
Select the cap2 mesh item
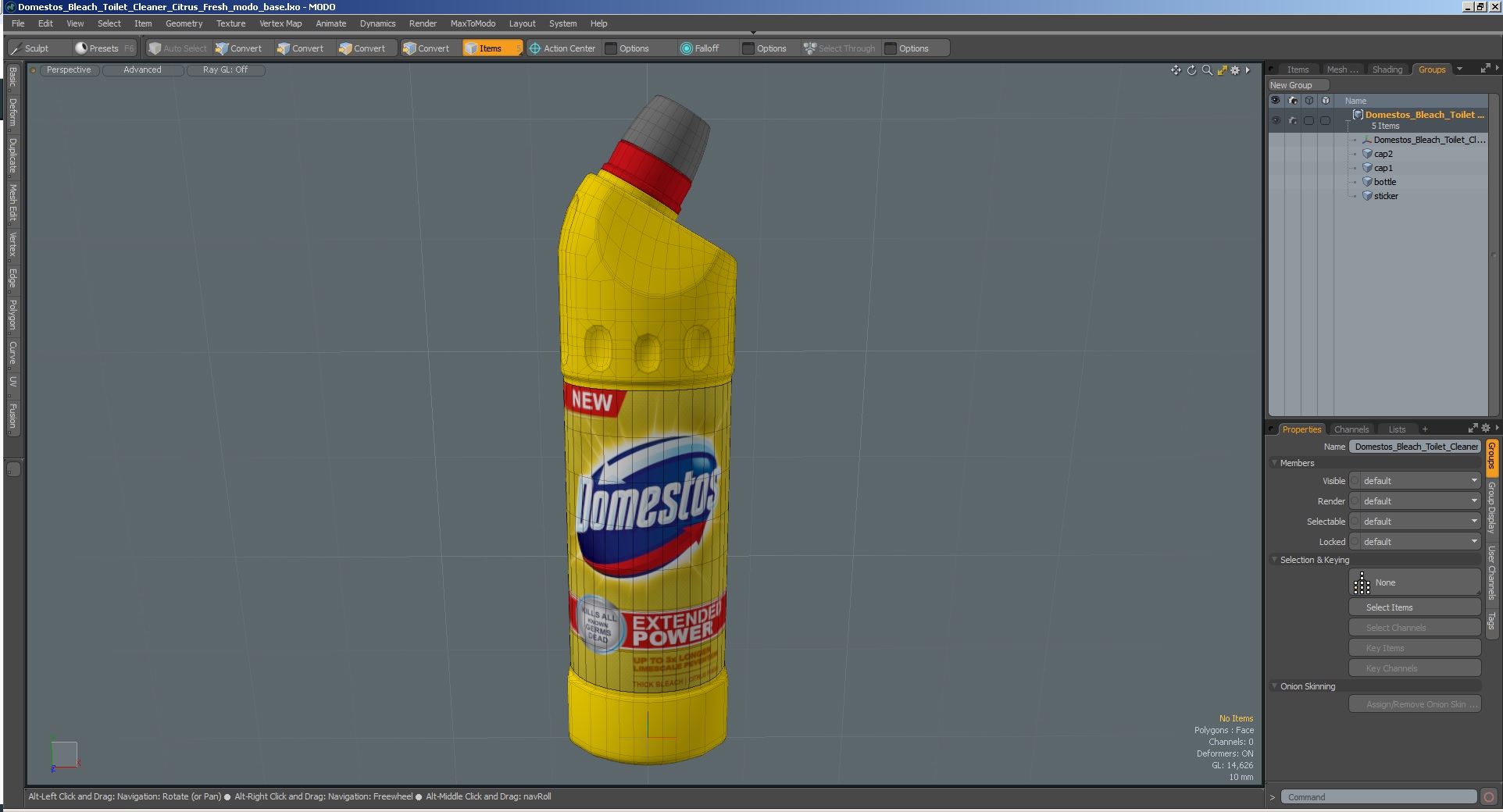(x=1383, y=154)
